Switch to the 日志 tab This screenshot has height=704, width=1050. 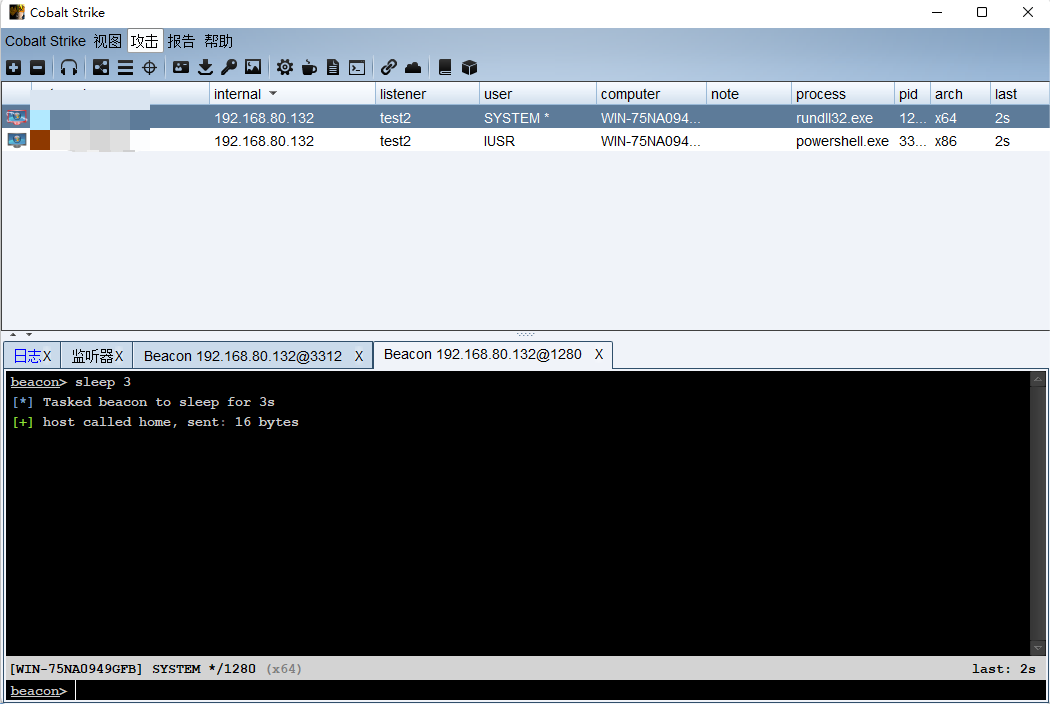point(27,356)
